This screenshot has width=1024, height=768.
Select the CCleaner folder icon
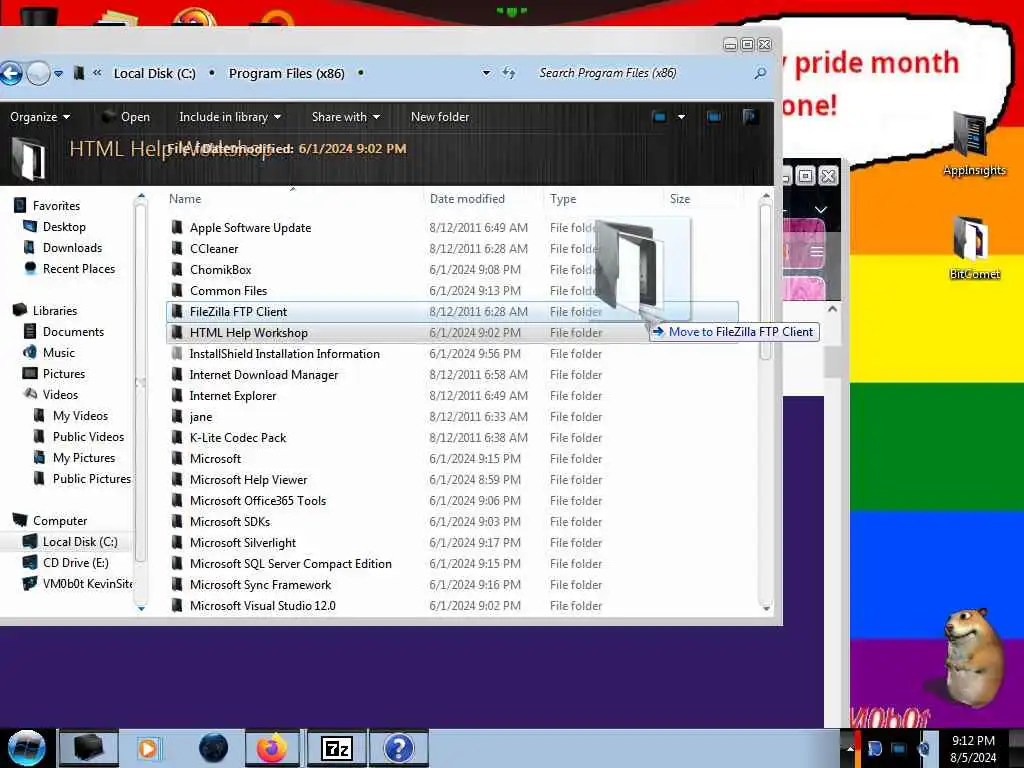[x=176, y=248]
